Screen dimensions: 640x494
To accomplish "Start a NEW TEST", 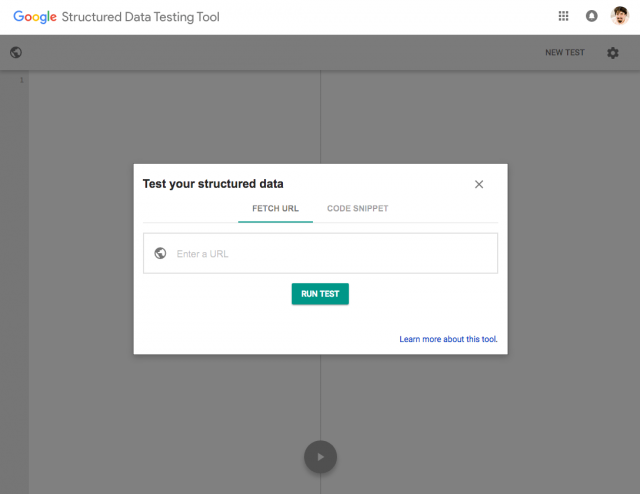I will [565, 53].
